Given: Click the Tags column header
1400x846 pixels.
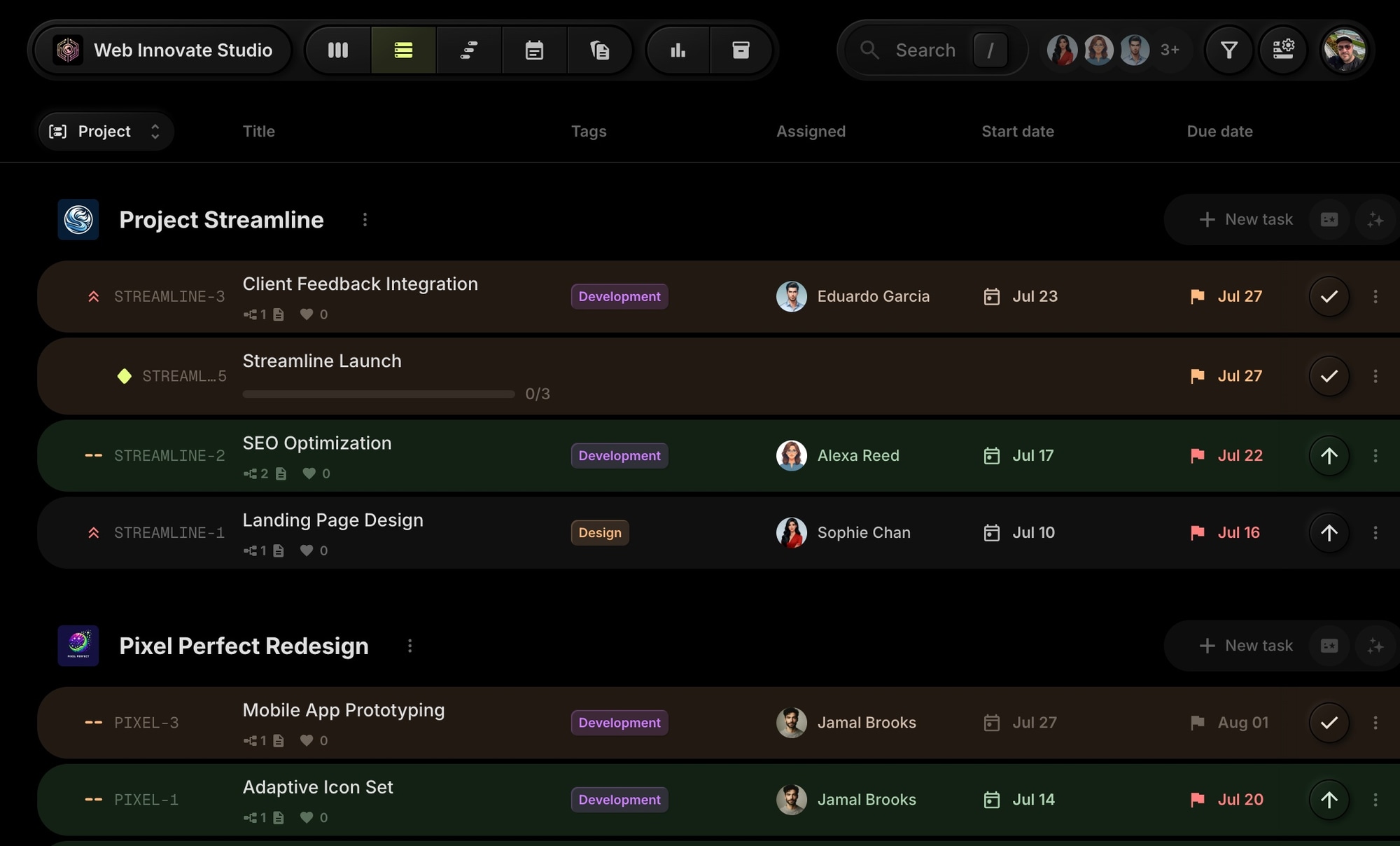Looking at the screenshot, I should pos(589,131).
